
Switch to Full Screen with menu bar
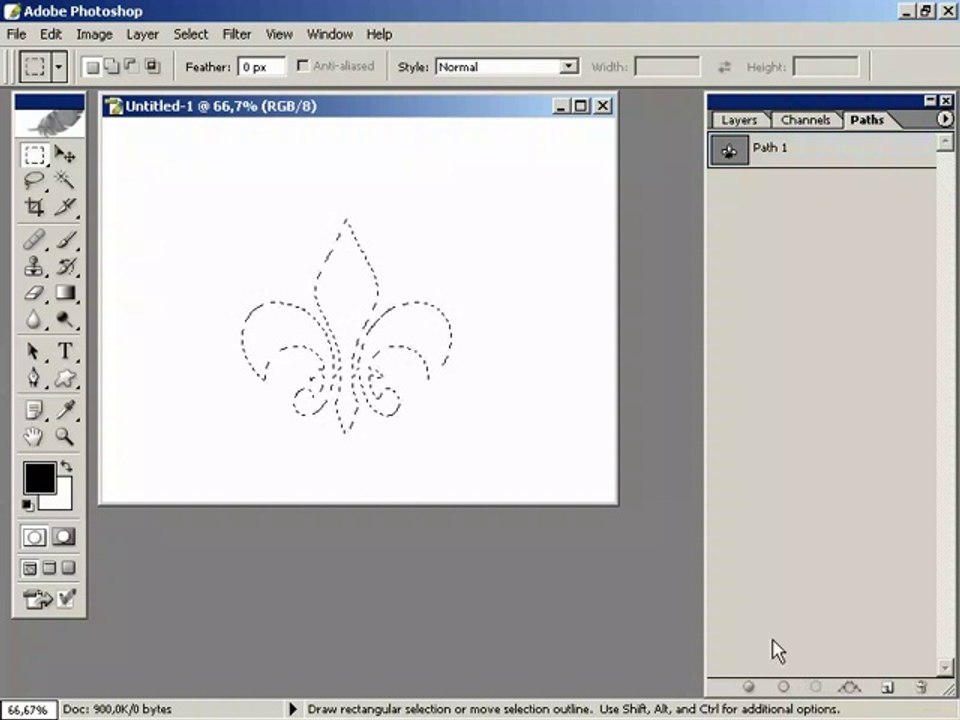tap(49, 568)
